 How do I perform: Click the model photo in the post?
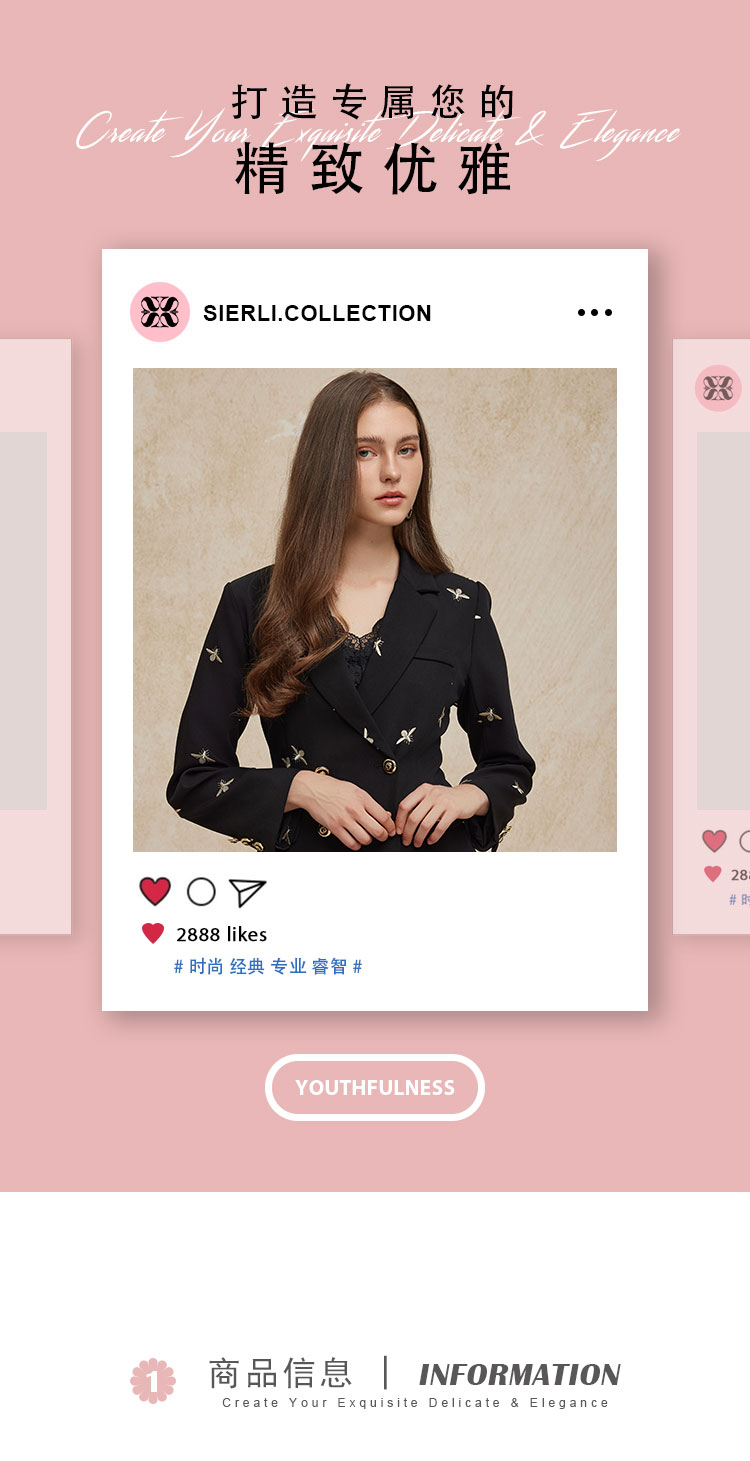[x=375, y=610]
